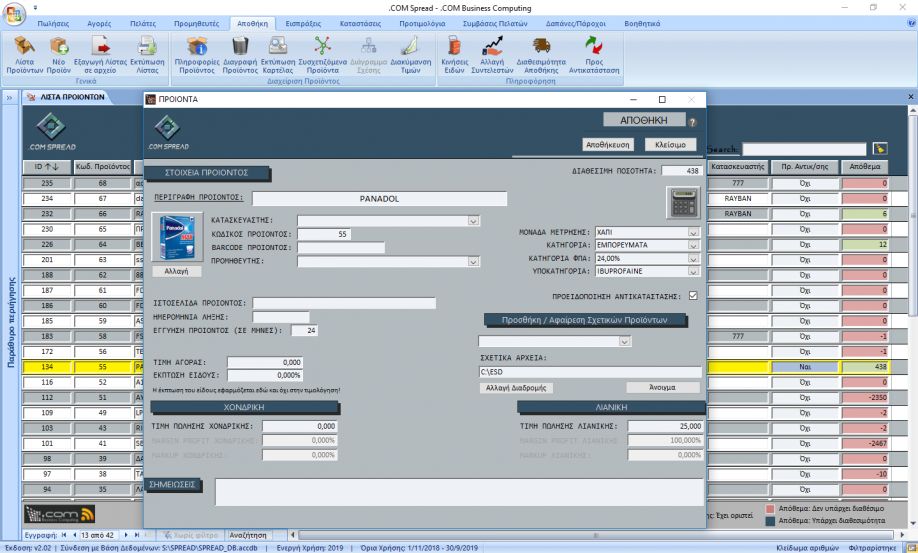The image size is (918, 553).
Task: Click the BARCODE ΠΡΟΪΟΝΤΟΣ field
Action: point(341,248)
